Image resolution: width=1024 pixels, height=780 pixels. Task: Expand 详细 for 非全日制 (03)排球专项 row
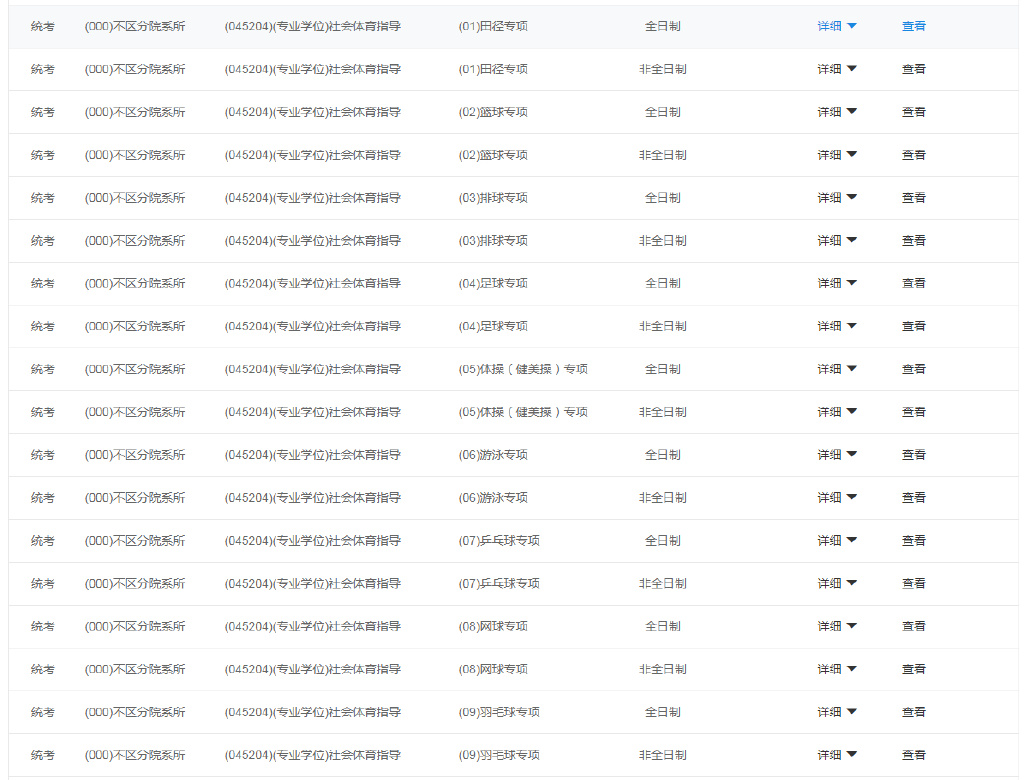tap(837, 240)
